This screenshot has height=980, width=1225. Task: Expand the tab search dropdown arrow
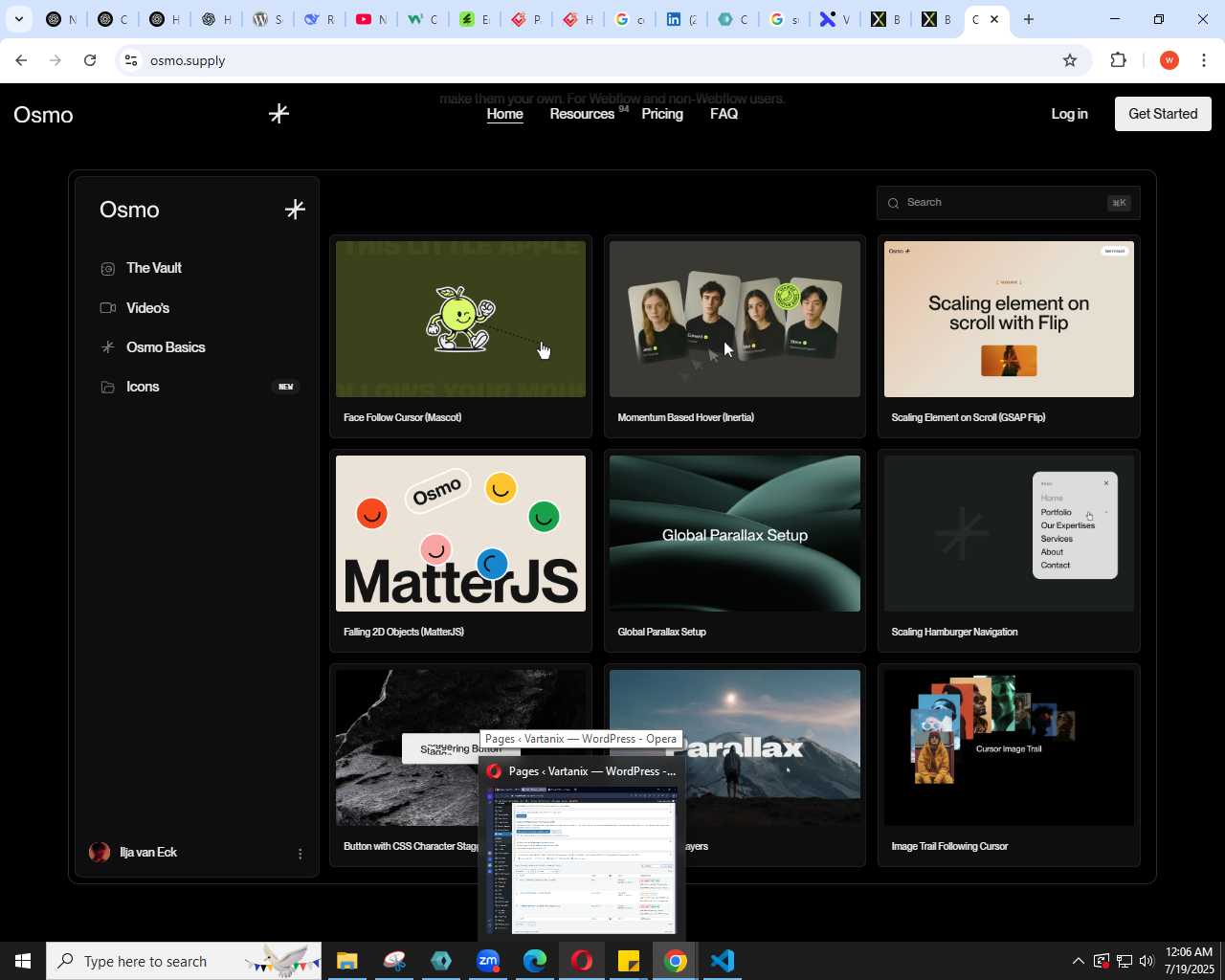18,19
